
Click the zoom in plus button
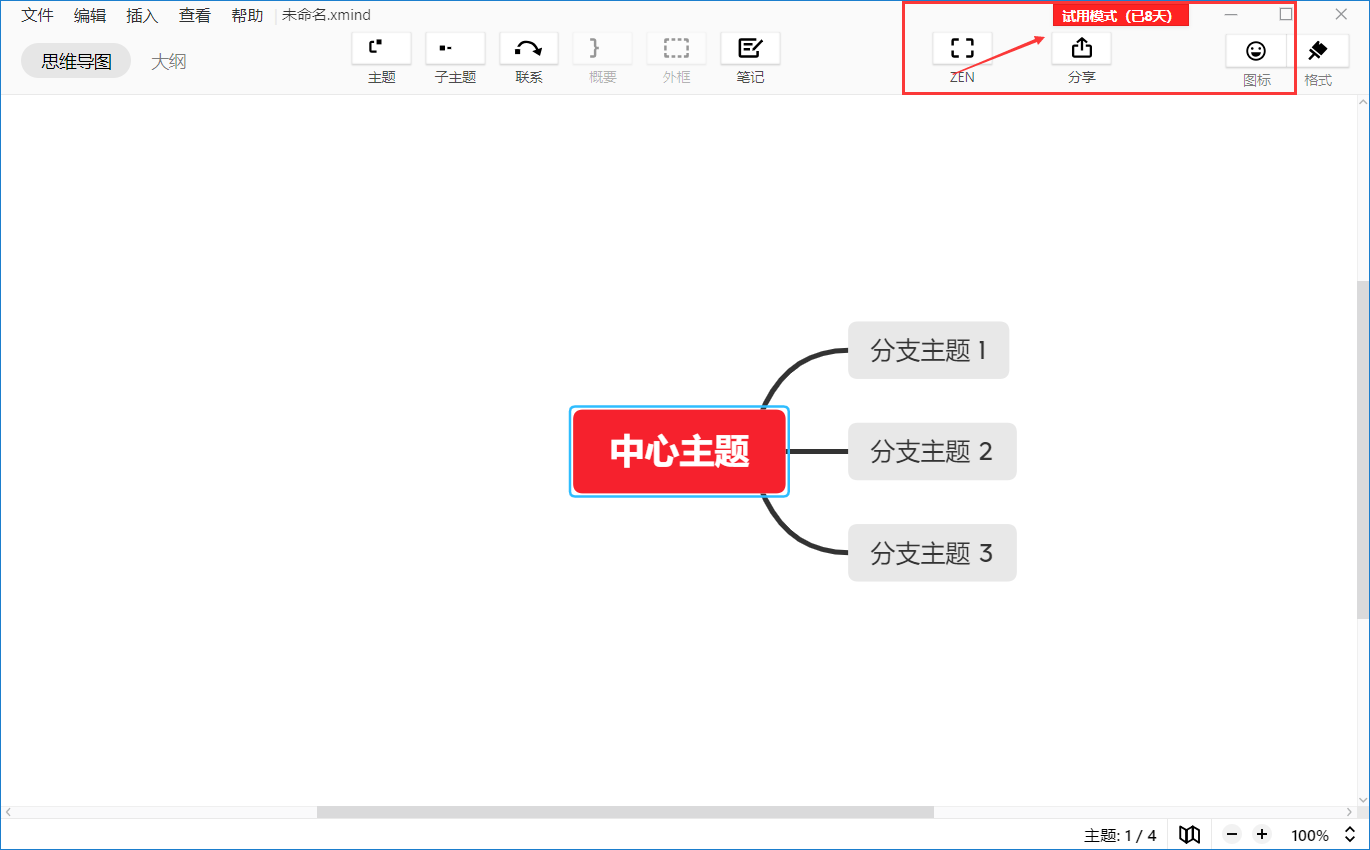pos(1261,834)
